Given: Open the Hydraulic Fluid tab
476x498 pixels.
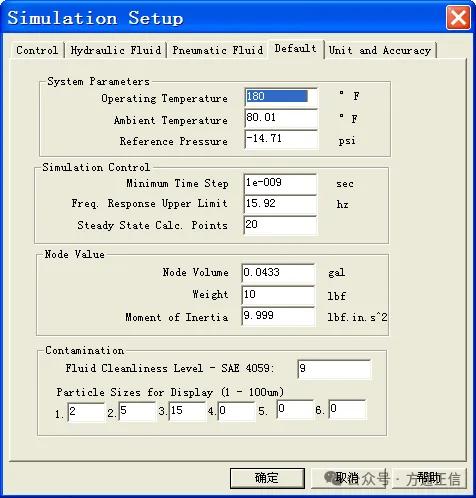Looking at the screenshot, I should click(x=116, y=50).
